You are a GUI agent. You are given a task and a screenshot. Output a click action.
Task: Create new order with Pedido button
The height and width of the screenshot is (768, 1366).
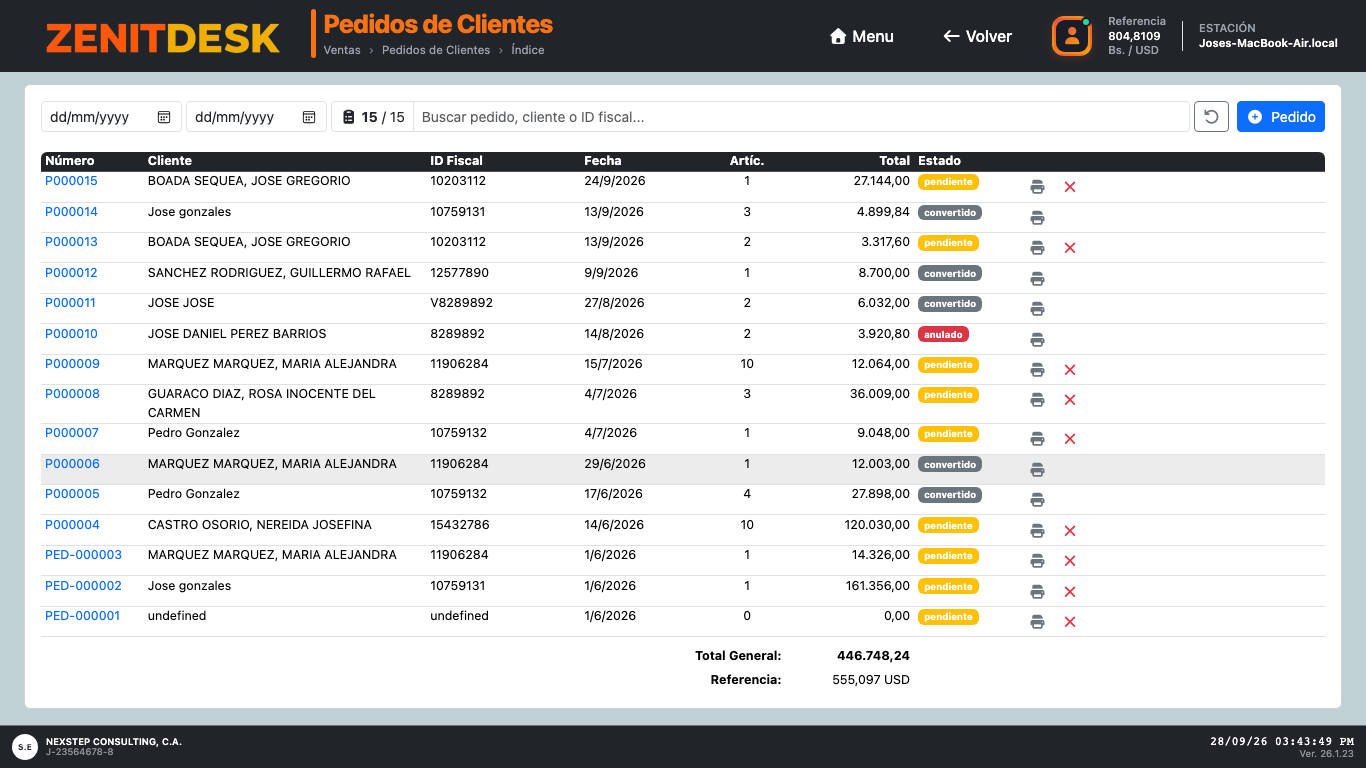click(1281, 117)
